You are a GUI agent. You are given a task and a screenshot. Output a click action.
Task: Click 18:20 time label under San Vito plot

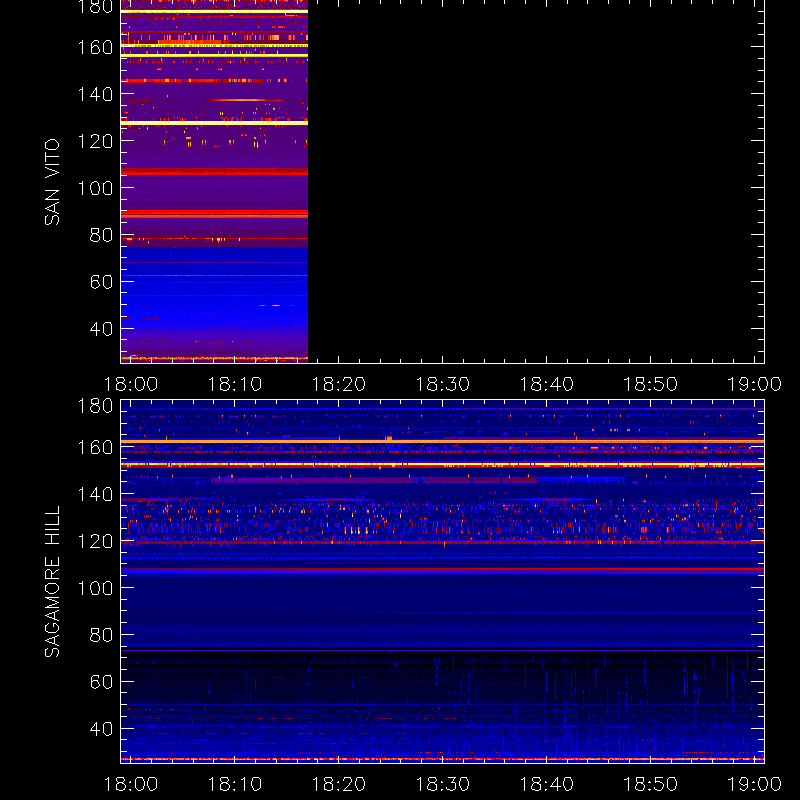339,384
